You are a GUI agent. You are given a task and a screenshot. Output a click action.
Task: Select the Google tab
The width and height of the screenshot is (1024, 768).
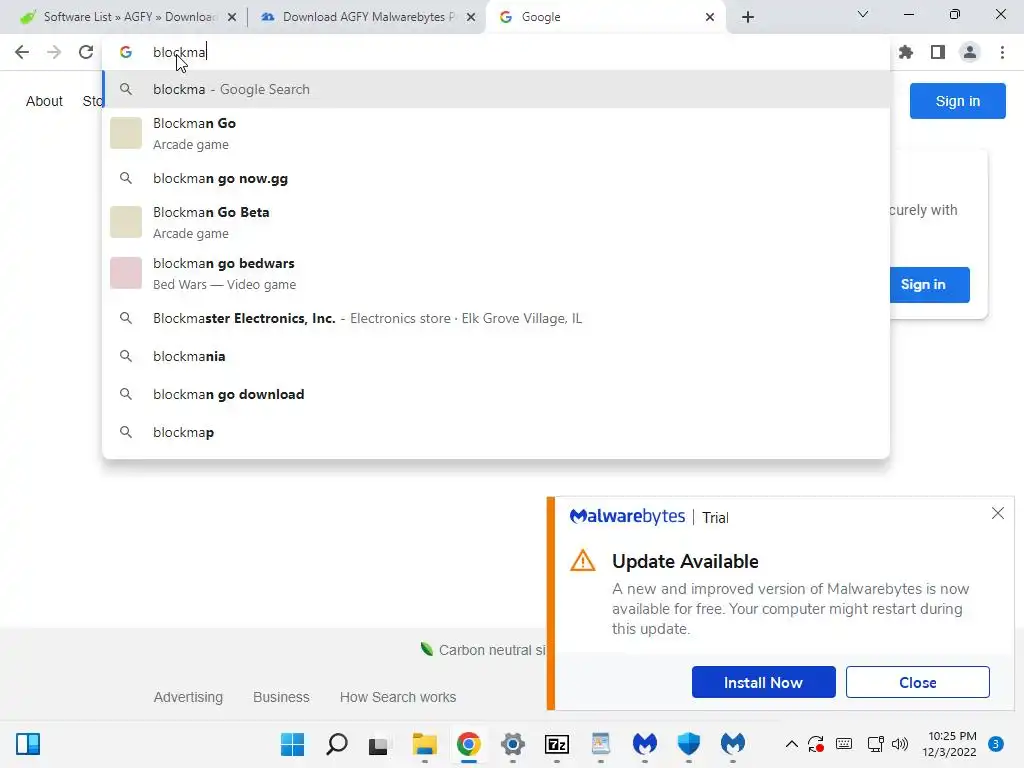[x=604, y=17]
